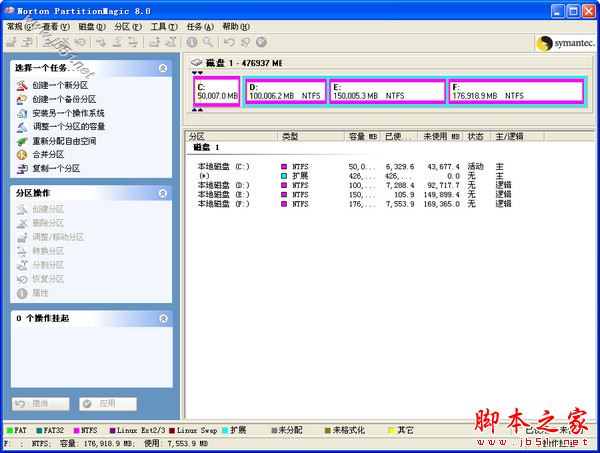The height and width of the screenshot is (453, 600).
Task: Click the undo arrow toolbar icon
Action: pos(229,42)
